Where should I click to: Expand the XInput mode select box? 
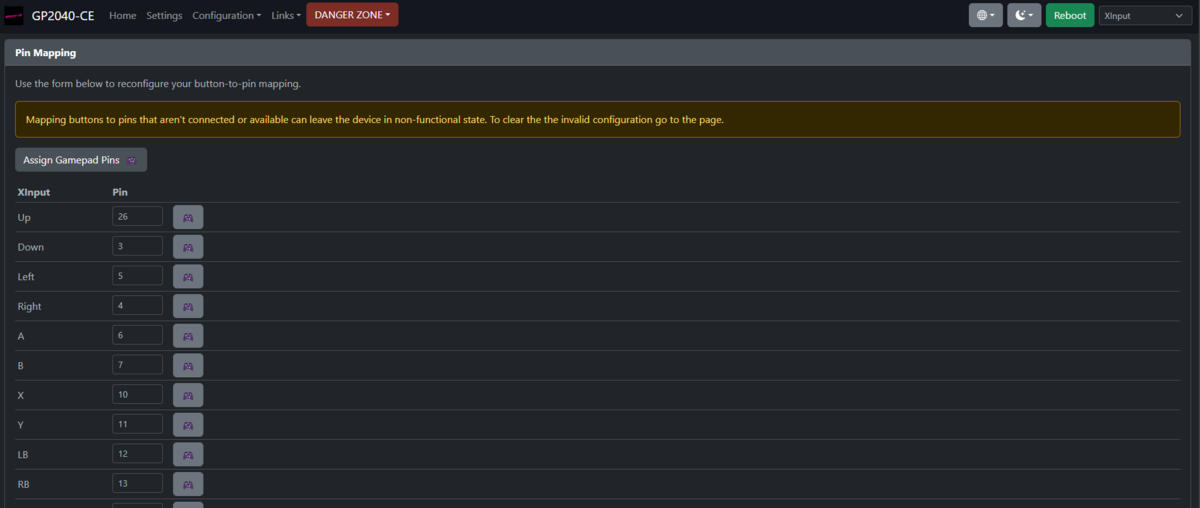[x=1143, y=15]
